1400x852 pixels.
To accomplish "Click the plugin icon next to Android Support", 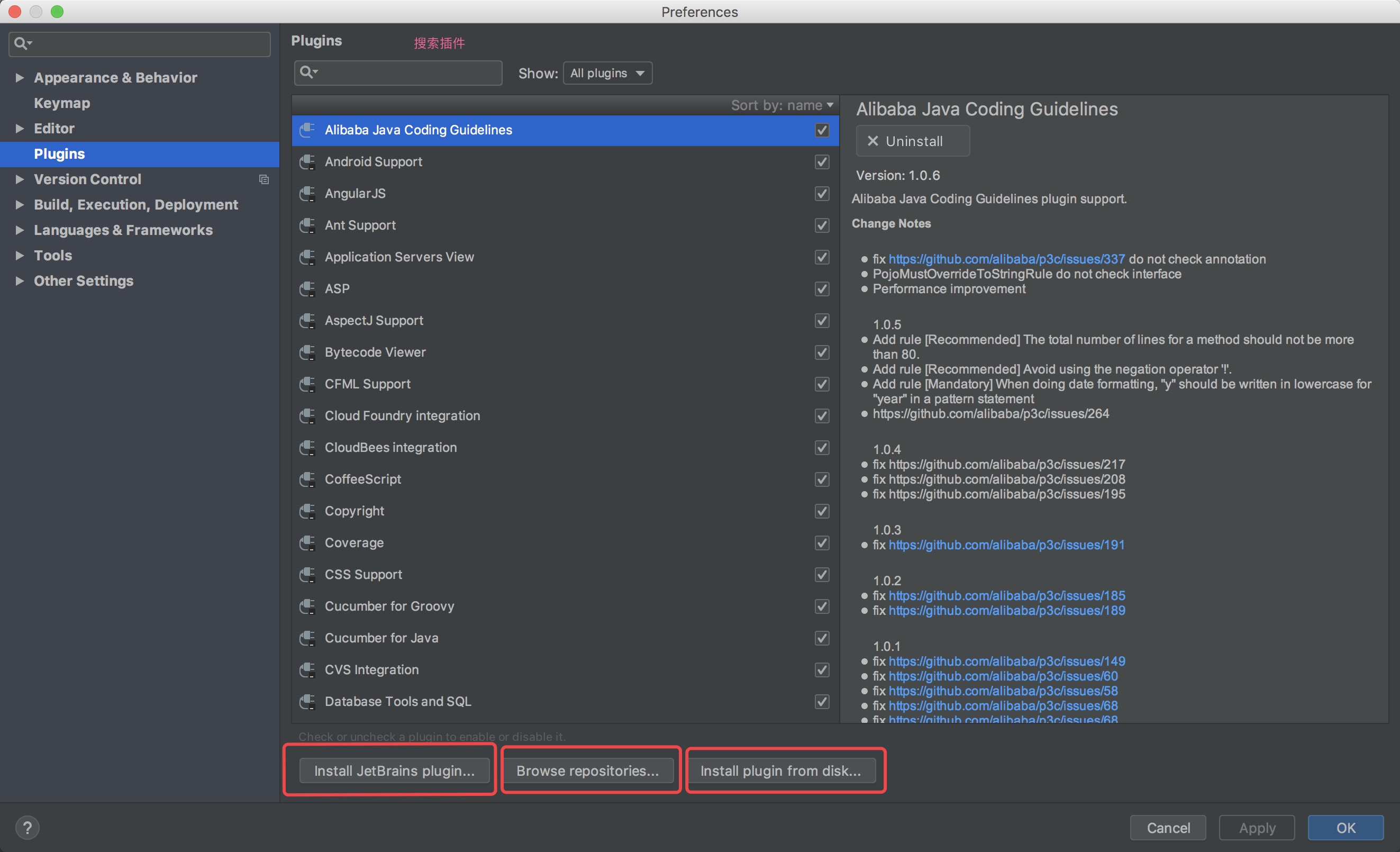I will coord(307,162).
